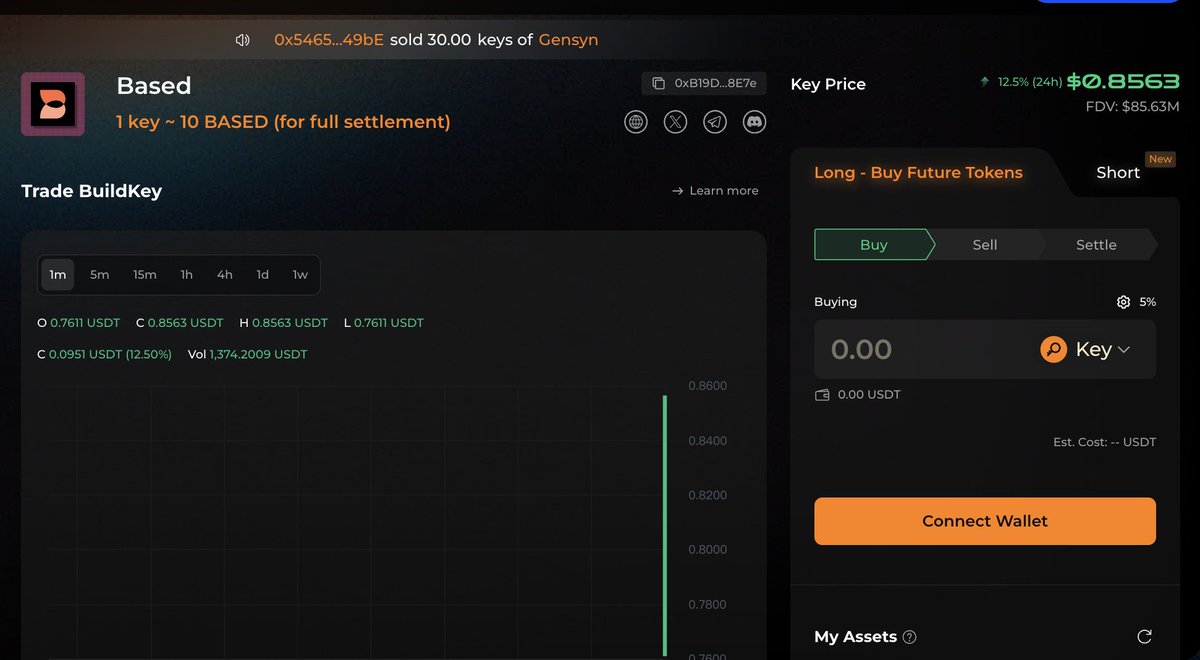Click the 5% slippage value
Viewport: 1200px width, 660px height.
tap(1148, 302)
